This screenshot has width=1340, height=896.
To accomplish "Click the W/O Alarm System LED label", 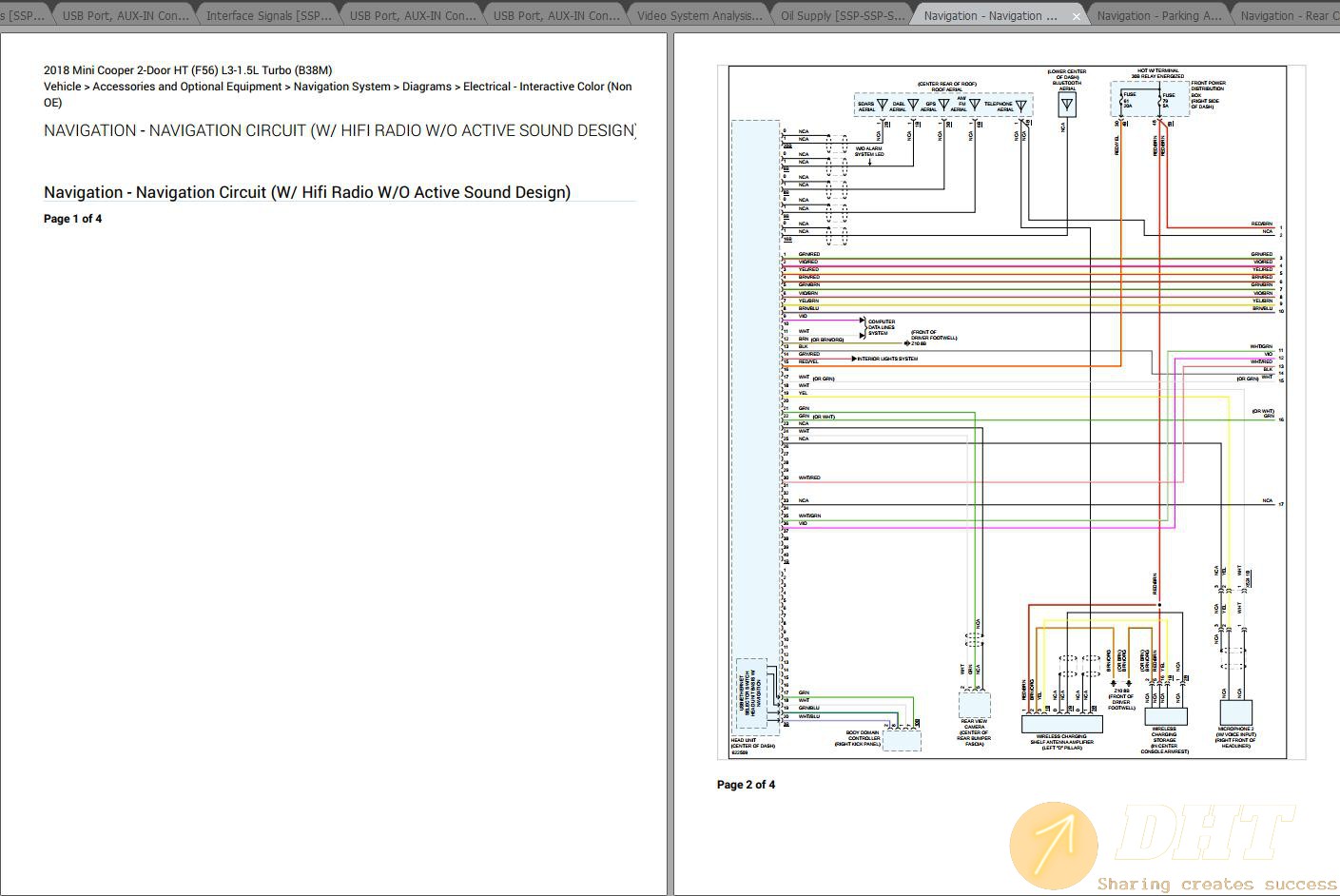I will point(869,151).
